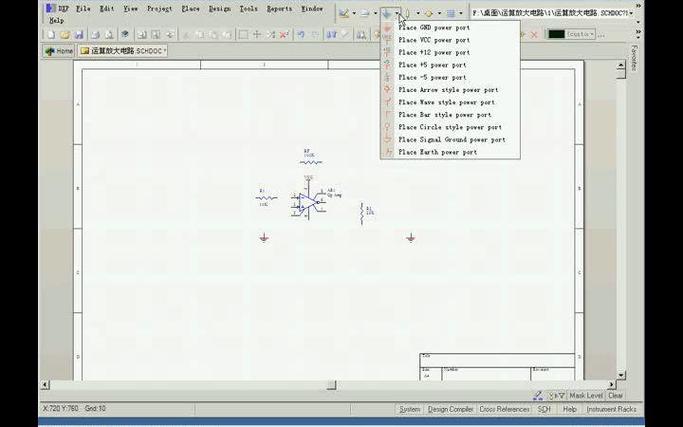
Task: Switch to the Home tab
Action: [x=59, y=51]
